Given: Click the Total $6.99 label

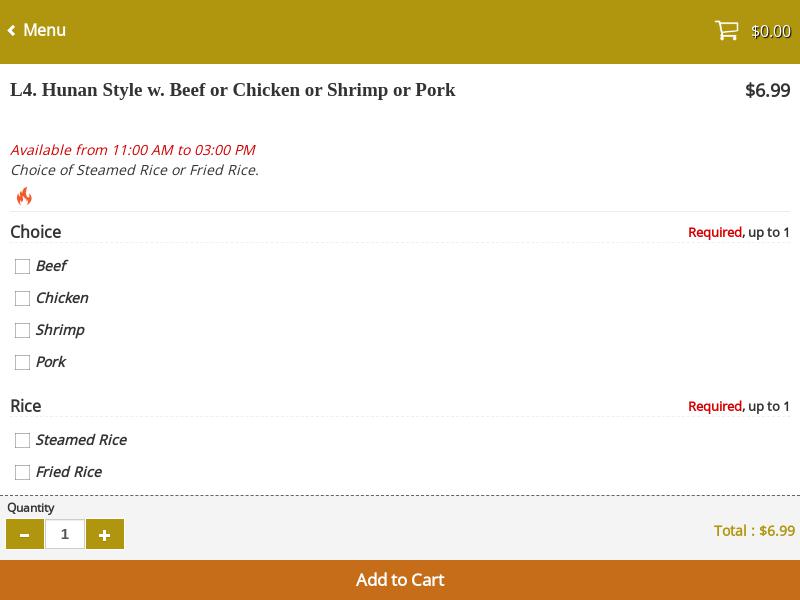Looking at the screenshot, I should (754, 531).
